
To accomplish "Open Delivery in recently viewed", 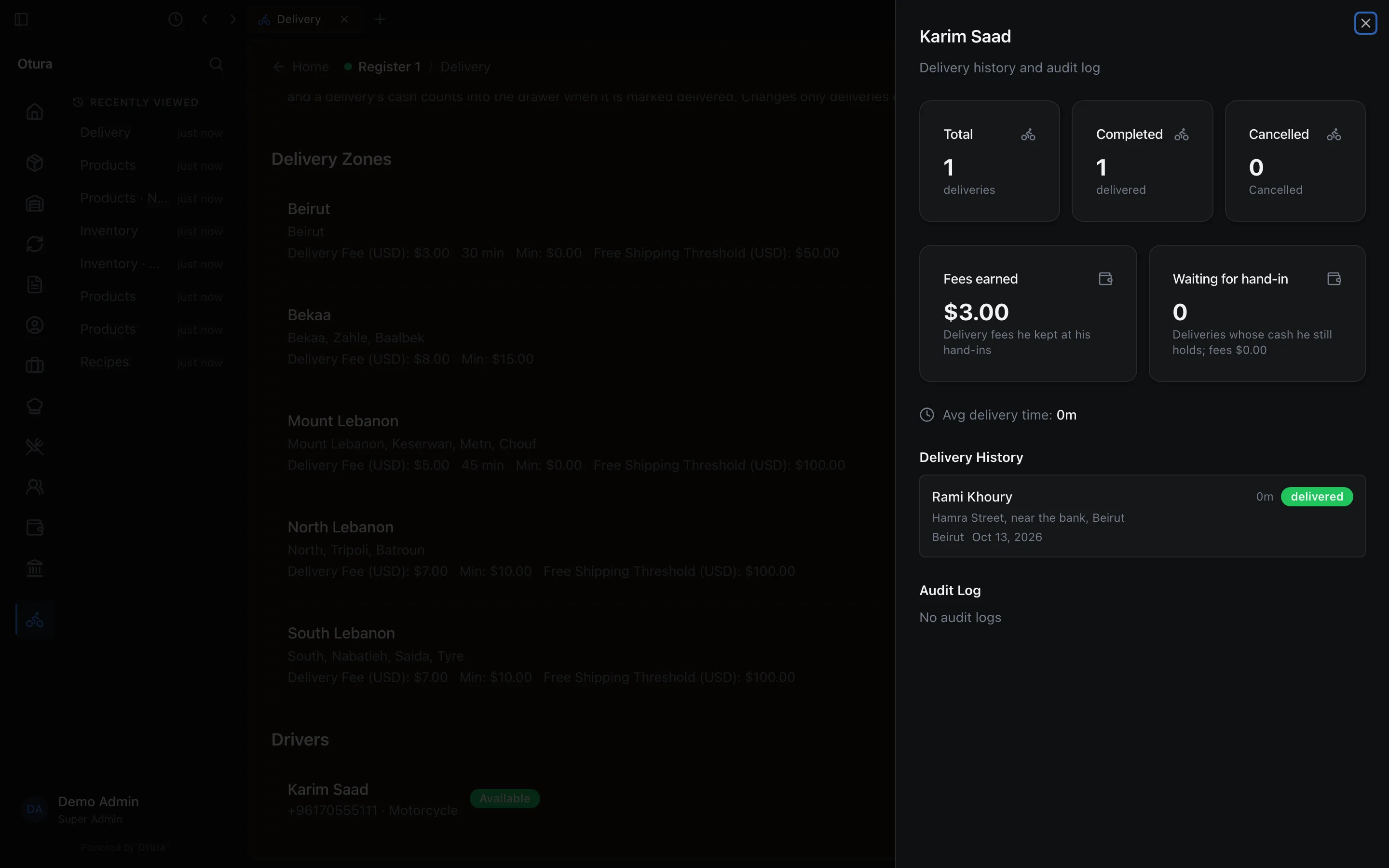I will pos(151,133).
